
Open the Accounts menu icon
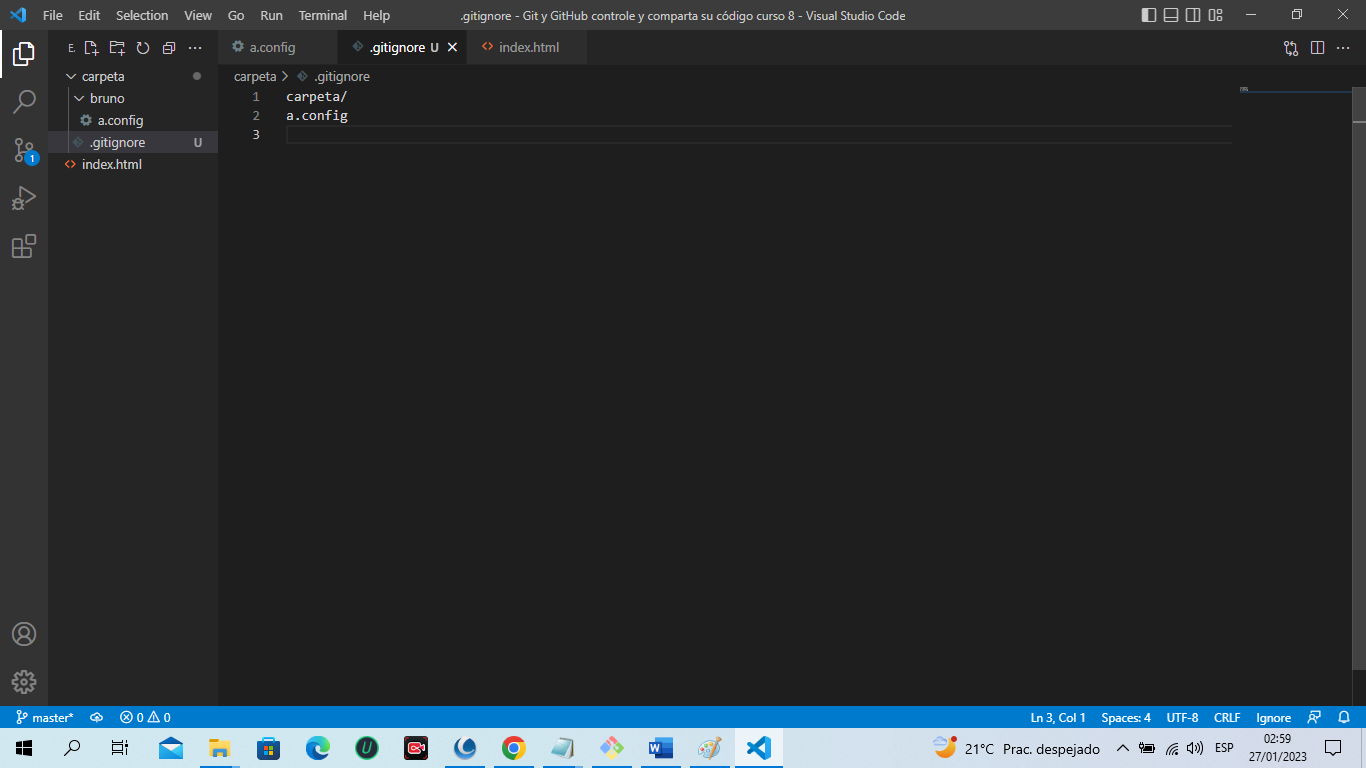point(24,634)
